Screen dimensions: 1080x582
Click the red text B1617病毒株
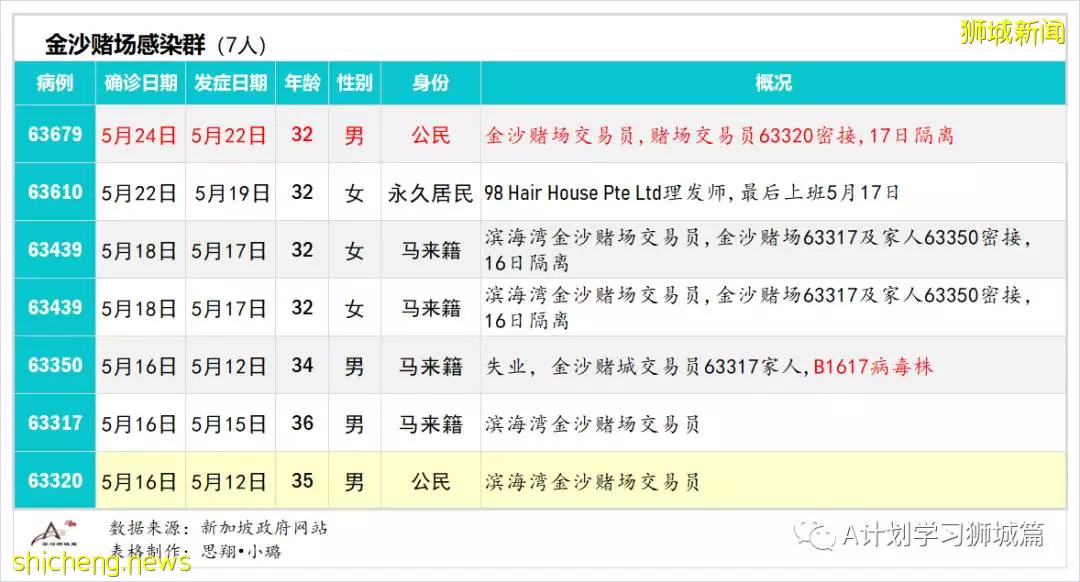pos(873,366)
